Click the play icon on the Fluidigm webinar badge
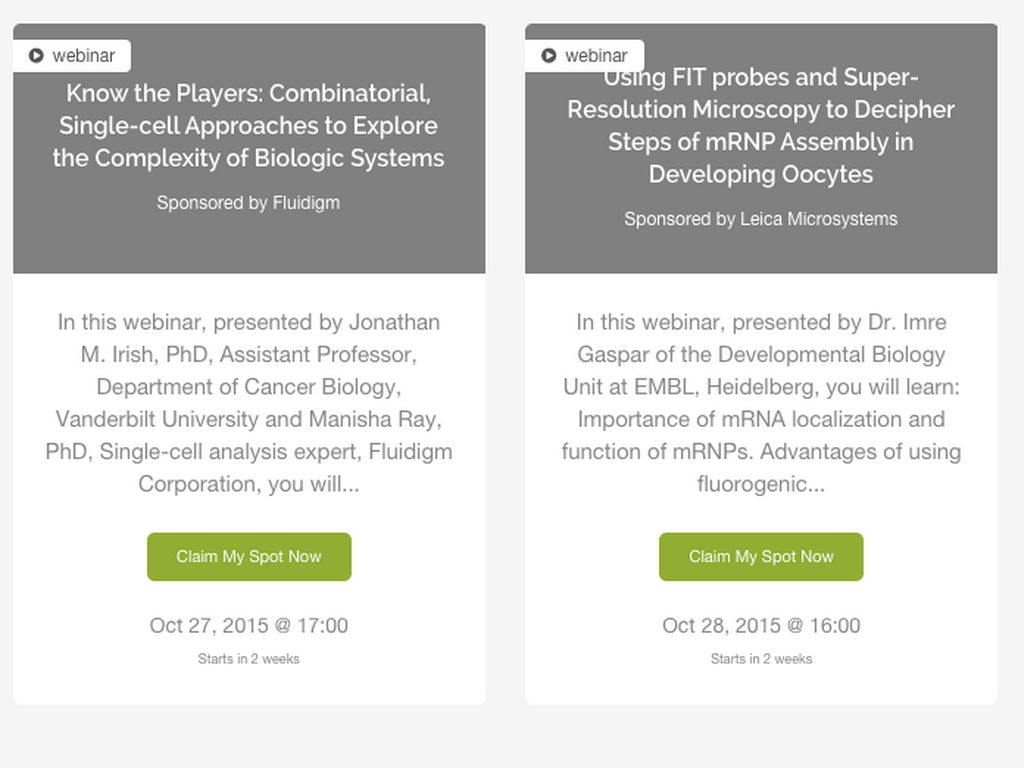1024x768 pixels. (36, 56)
